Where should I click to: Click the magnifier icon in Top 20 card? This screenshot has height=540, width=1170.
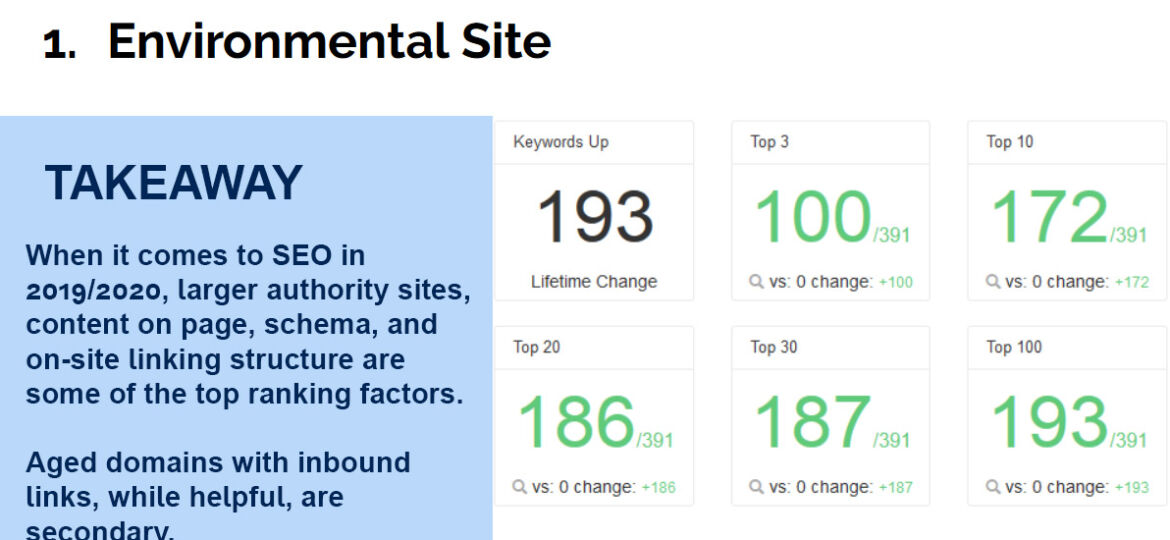pos(520,487)
